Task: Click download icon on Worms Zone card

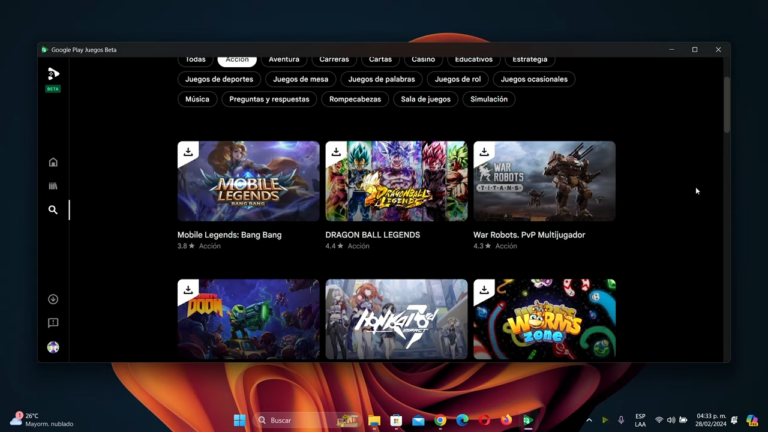Action: [484, 289]
